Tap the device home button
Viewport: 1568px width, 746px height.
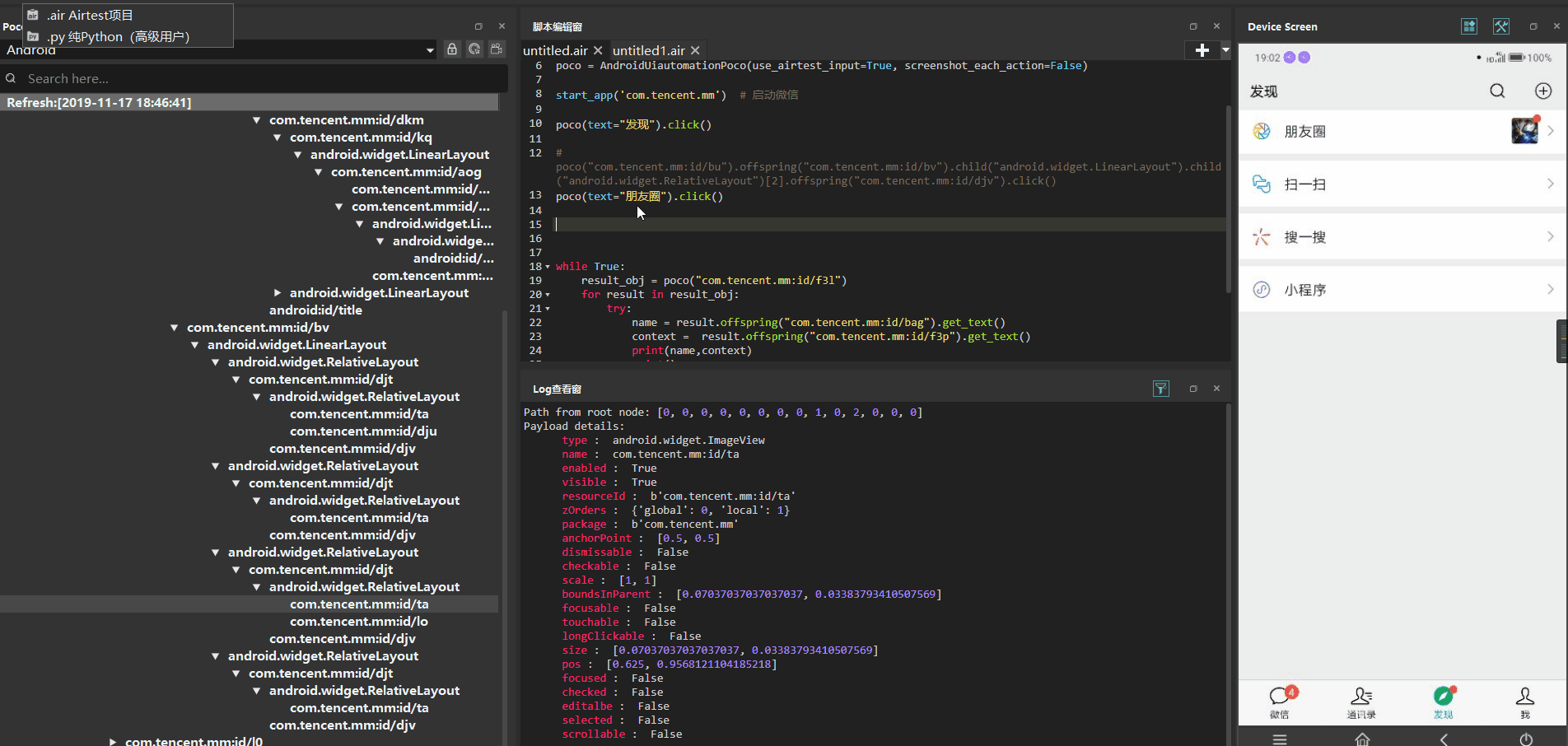(1362, 739)
